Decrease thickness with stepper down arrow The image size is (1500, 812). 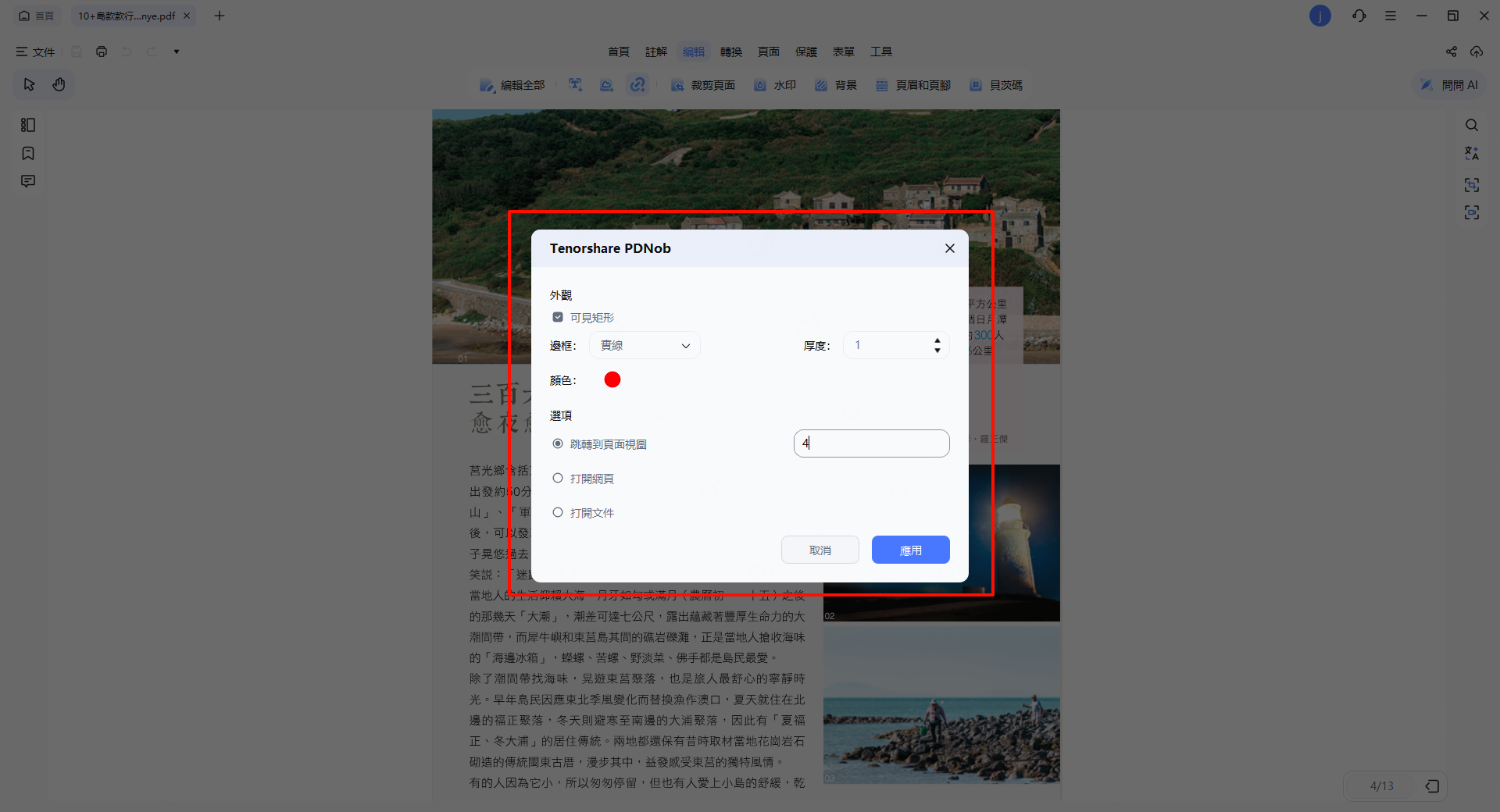pos(937,351)
